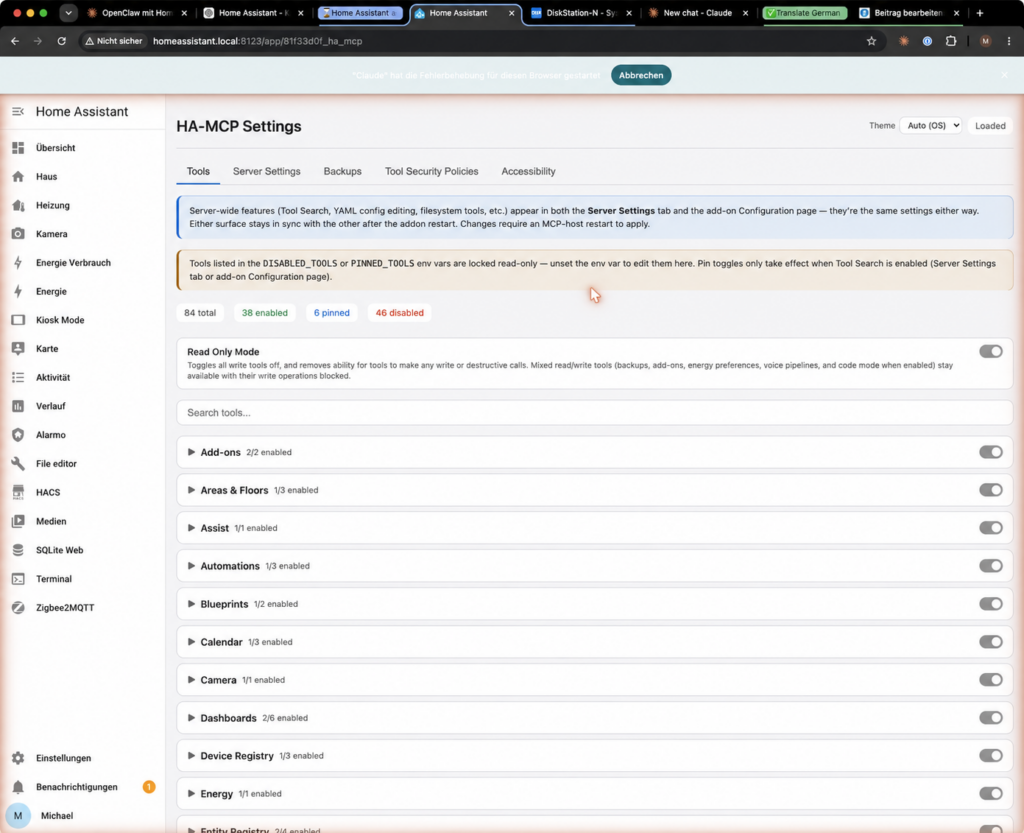
Task: Click the Search tools field
Action: [594, 413]
